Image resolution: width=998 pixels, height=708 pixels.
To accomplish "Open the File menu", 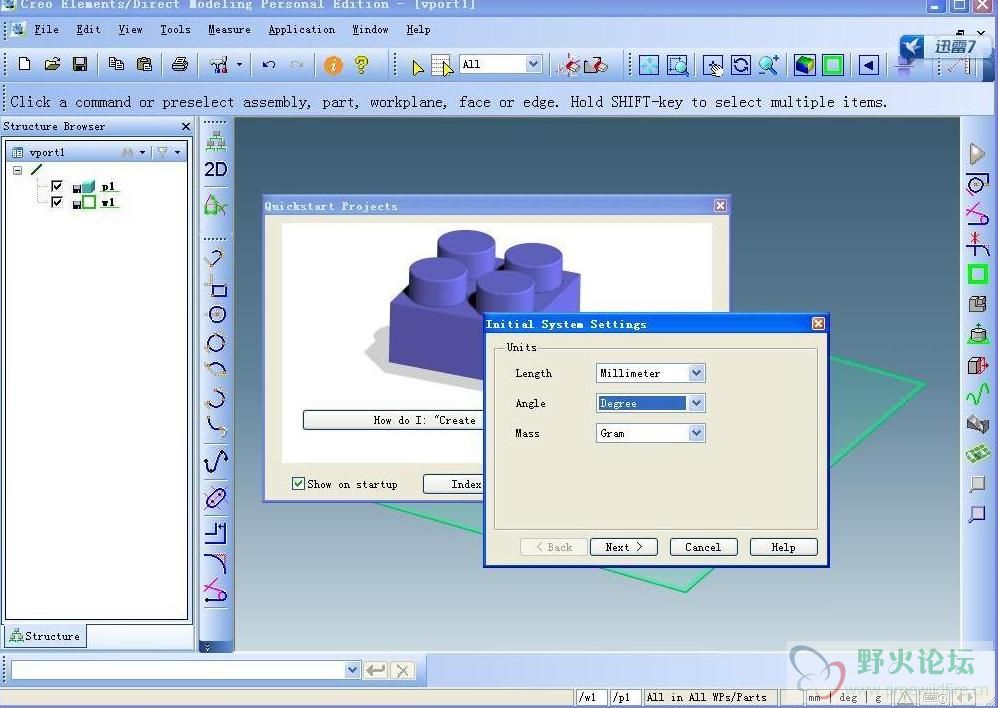I will tap(46, 29).
